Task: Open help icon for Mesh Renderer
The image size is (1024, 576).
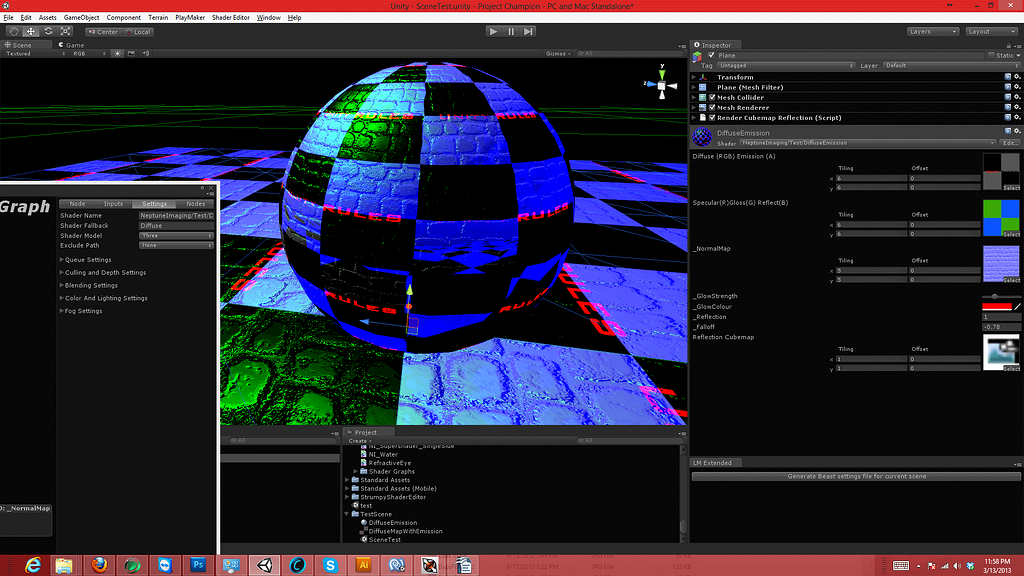Action: coord(1007,107)
